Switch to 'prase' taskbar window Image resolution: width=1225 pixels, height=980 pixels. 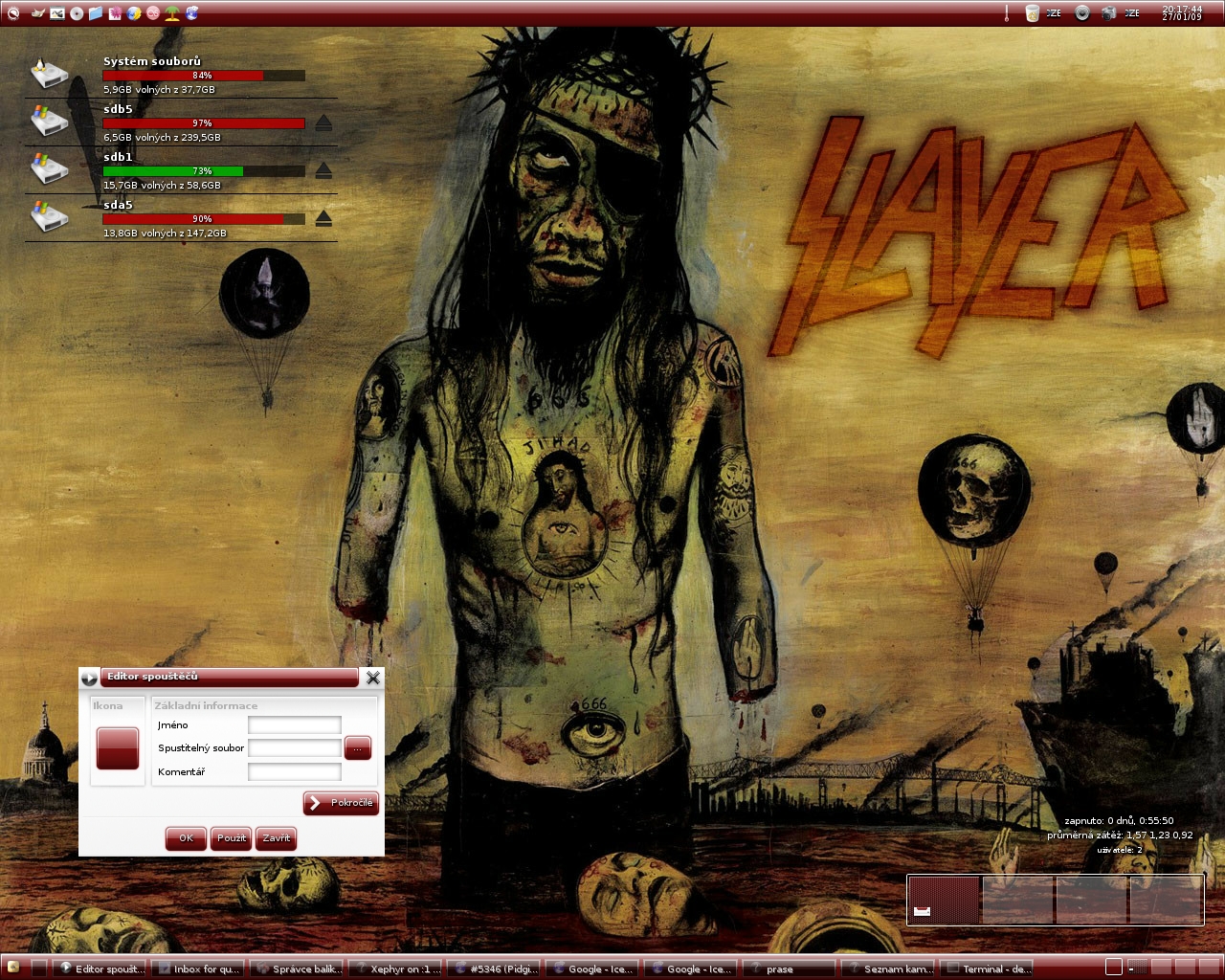pos(790,969)
